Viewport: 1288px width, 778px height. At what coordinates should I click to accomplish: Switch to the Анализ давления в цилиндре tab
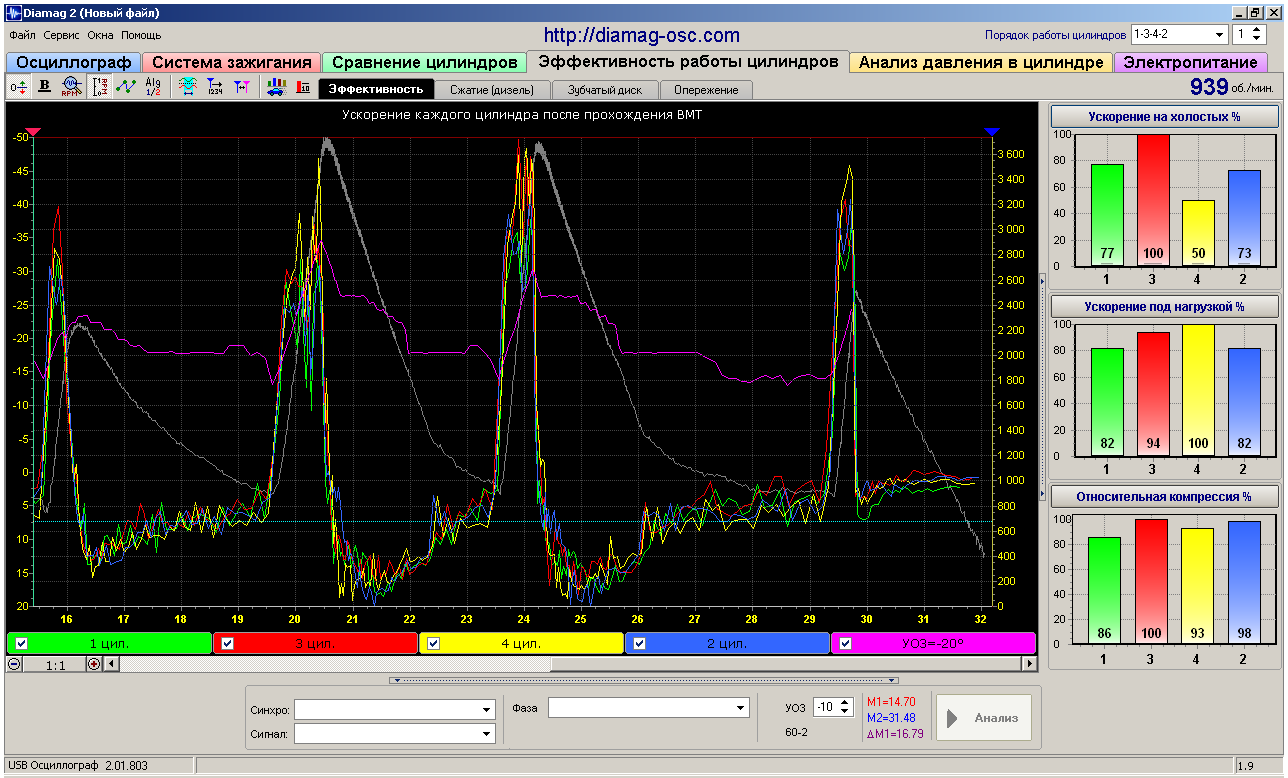click(981, 62)
